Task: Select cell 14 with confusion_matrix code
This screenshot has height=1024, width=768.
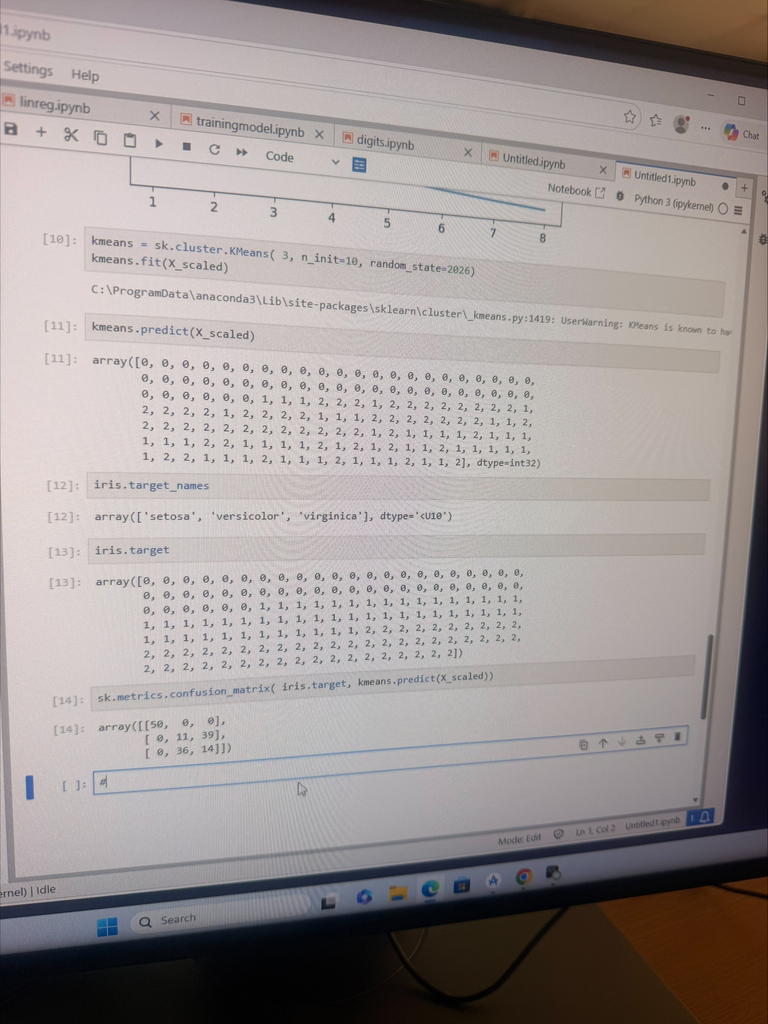Action: (392, 683)
